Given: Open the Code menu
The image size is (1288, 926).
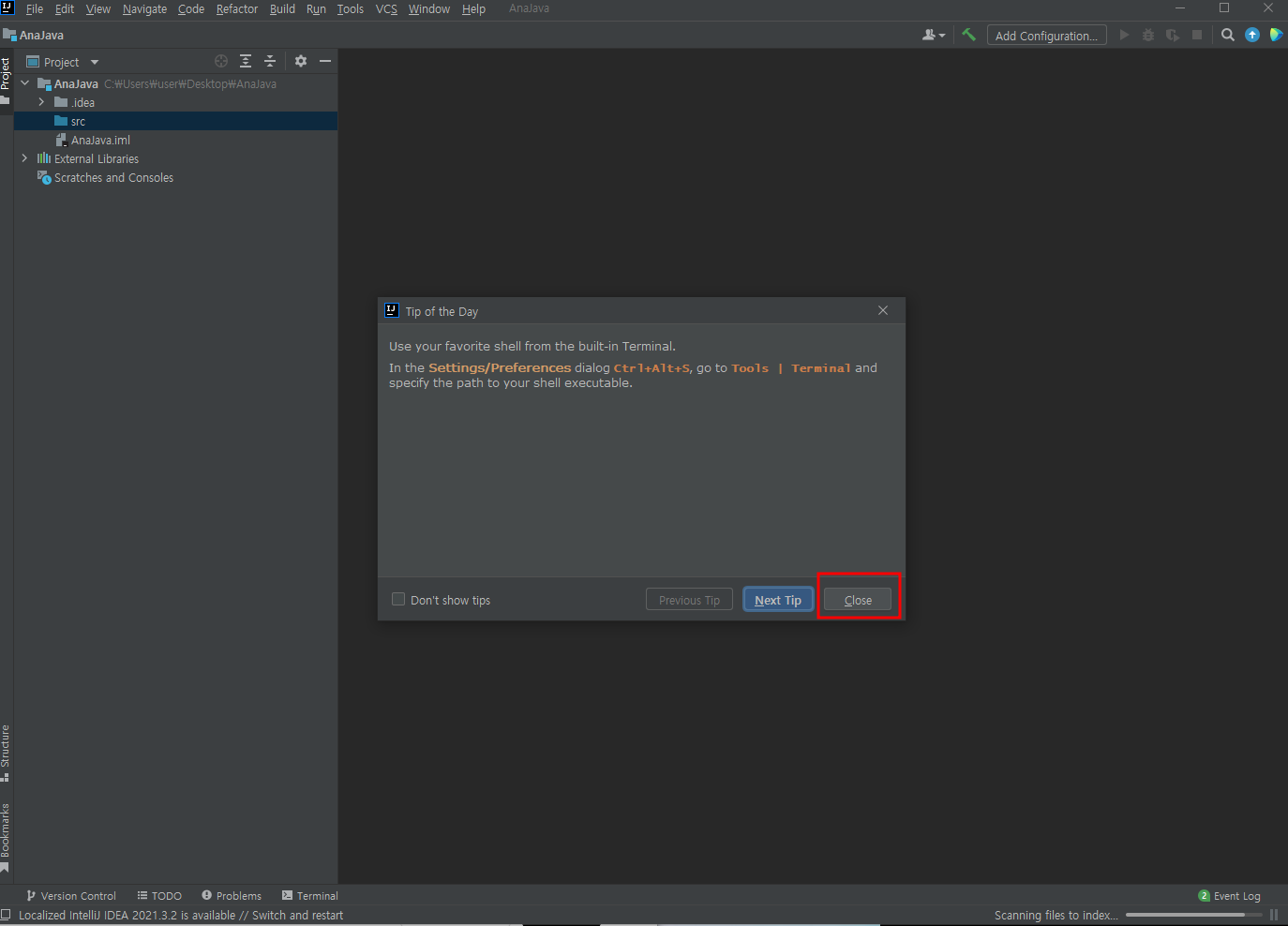Looking at the screenshot, I should pyautogui.click(x=191, y=9).
